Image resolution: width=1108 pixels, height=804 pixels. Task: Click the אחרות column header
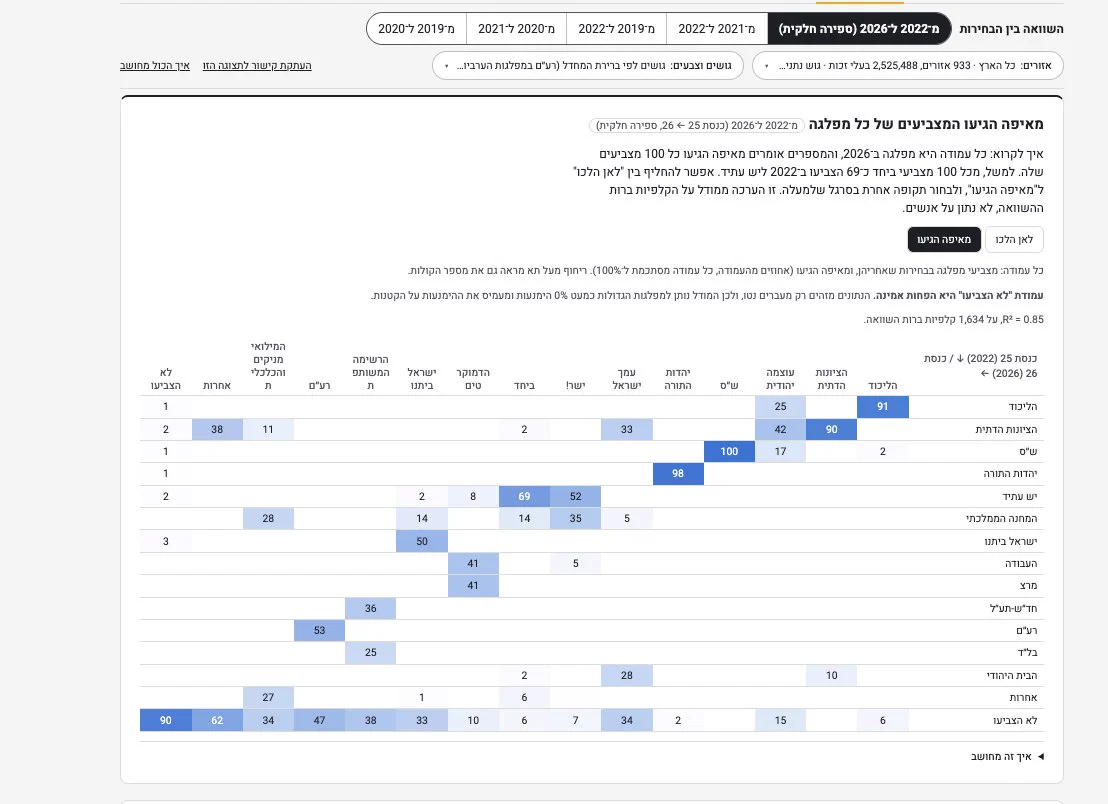click(x=217, y=386)
